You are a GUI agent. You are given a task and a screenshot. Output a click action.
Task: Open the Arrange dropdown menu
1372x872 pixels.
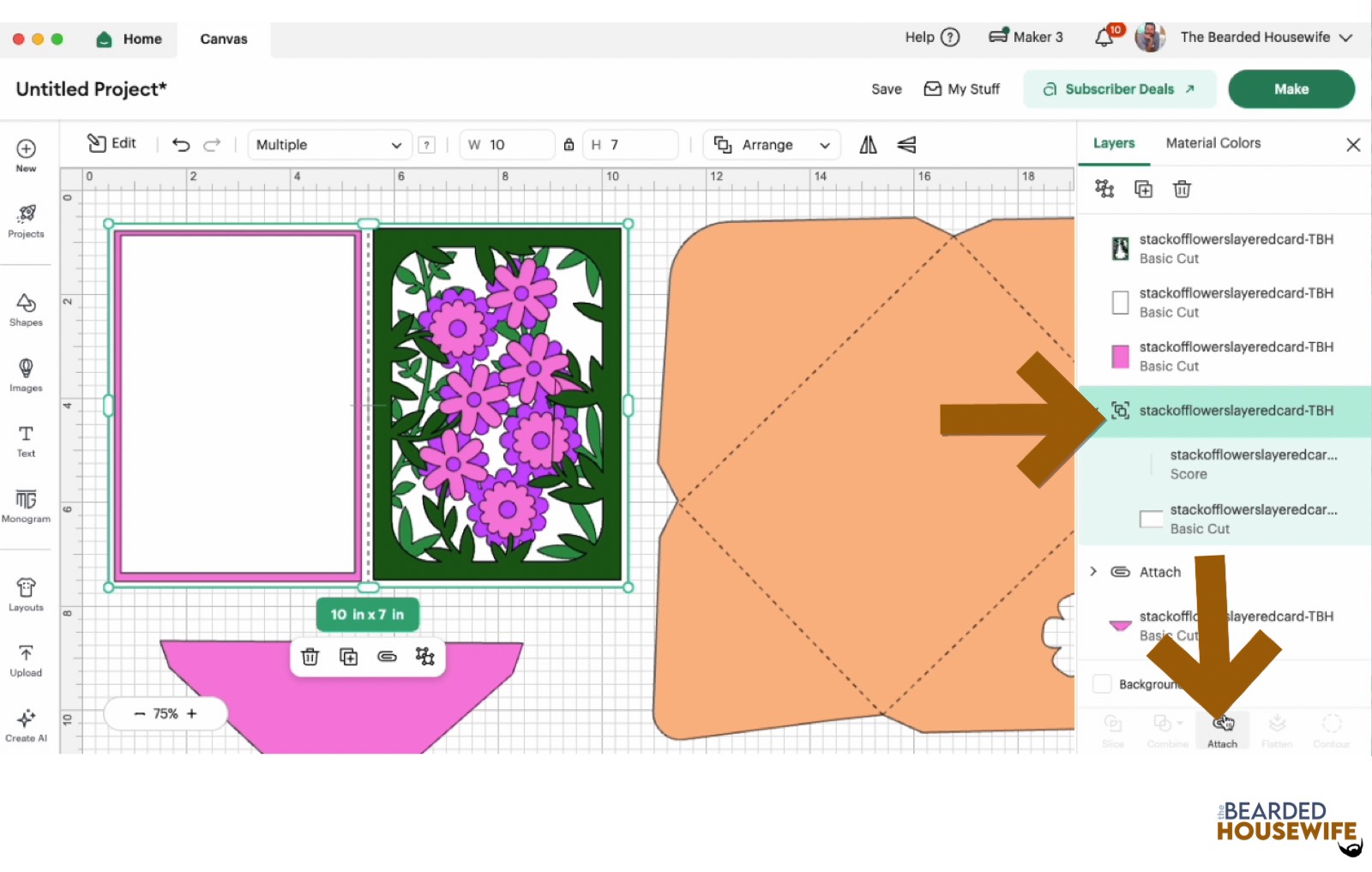click(772, 145)
